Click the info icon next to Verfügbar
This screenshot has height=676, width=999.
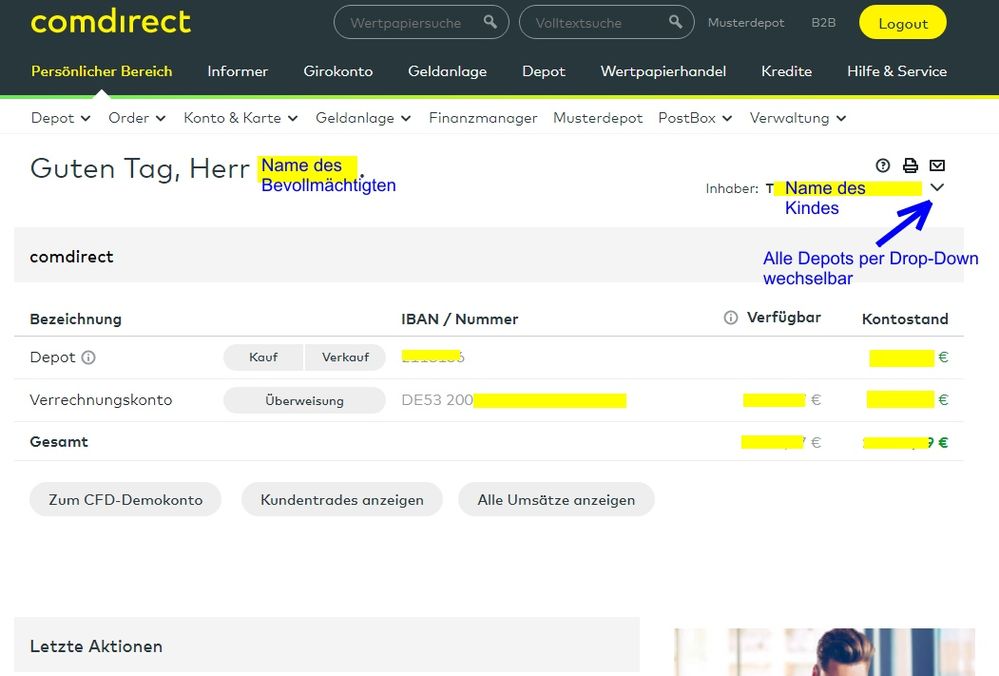pyautogui.click(x=731, y=317)
